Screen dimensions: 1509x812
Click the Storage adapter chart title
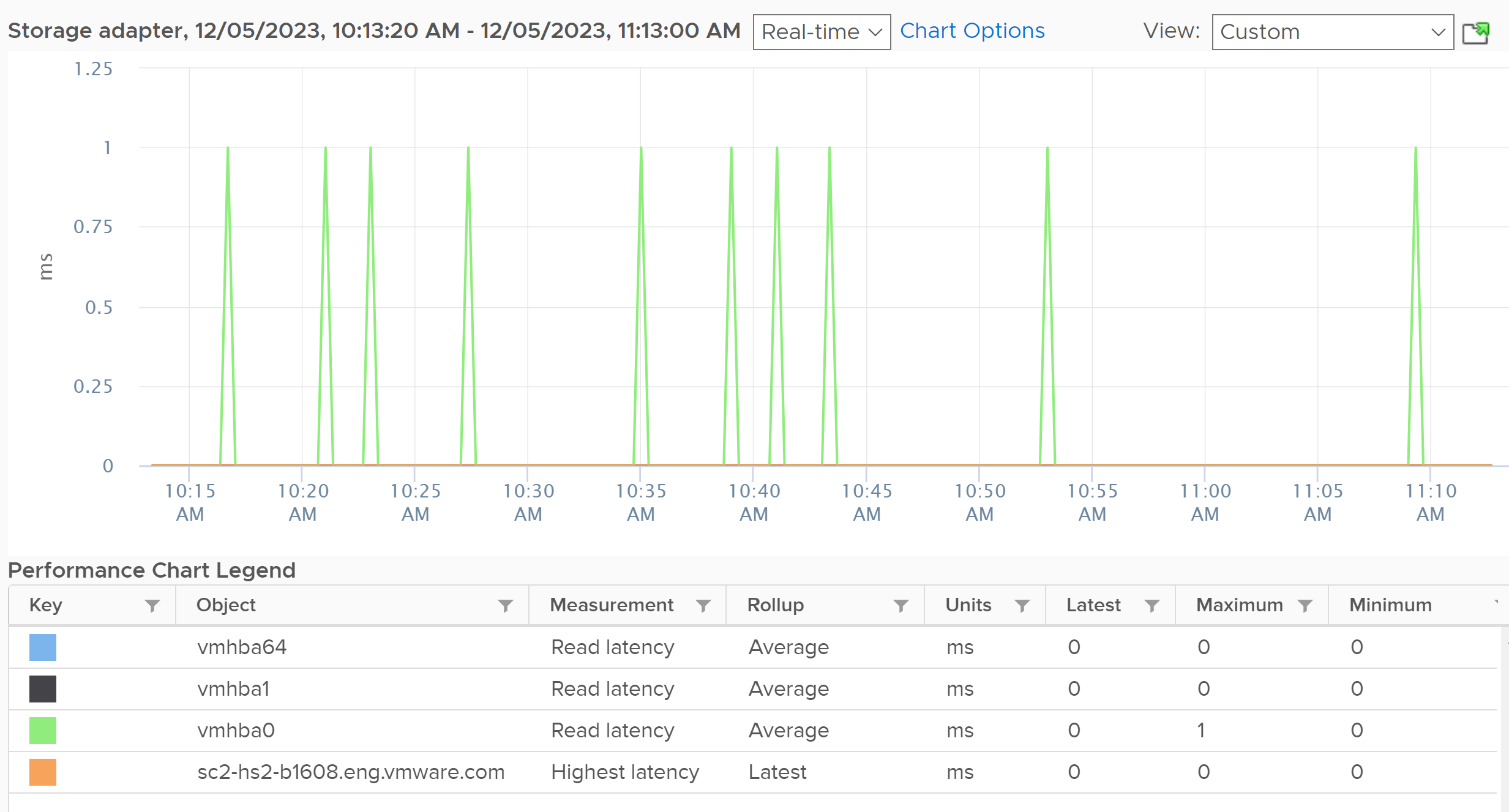pos(374,31)
